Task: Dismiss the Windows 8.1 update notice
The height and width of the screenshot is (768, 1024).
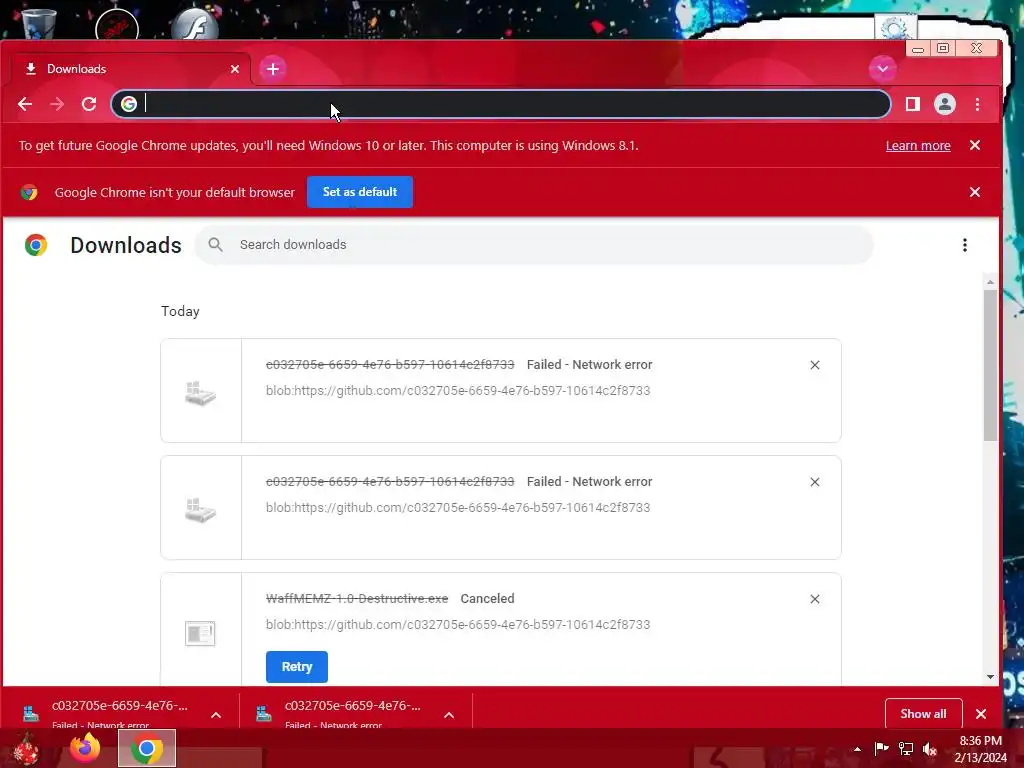Action: (x=974, y=145)
